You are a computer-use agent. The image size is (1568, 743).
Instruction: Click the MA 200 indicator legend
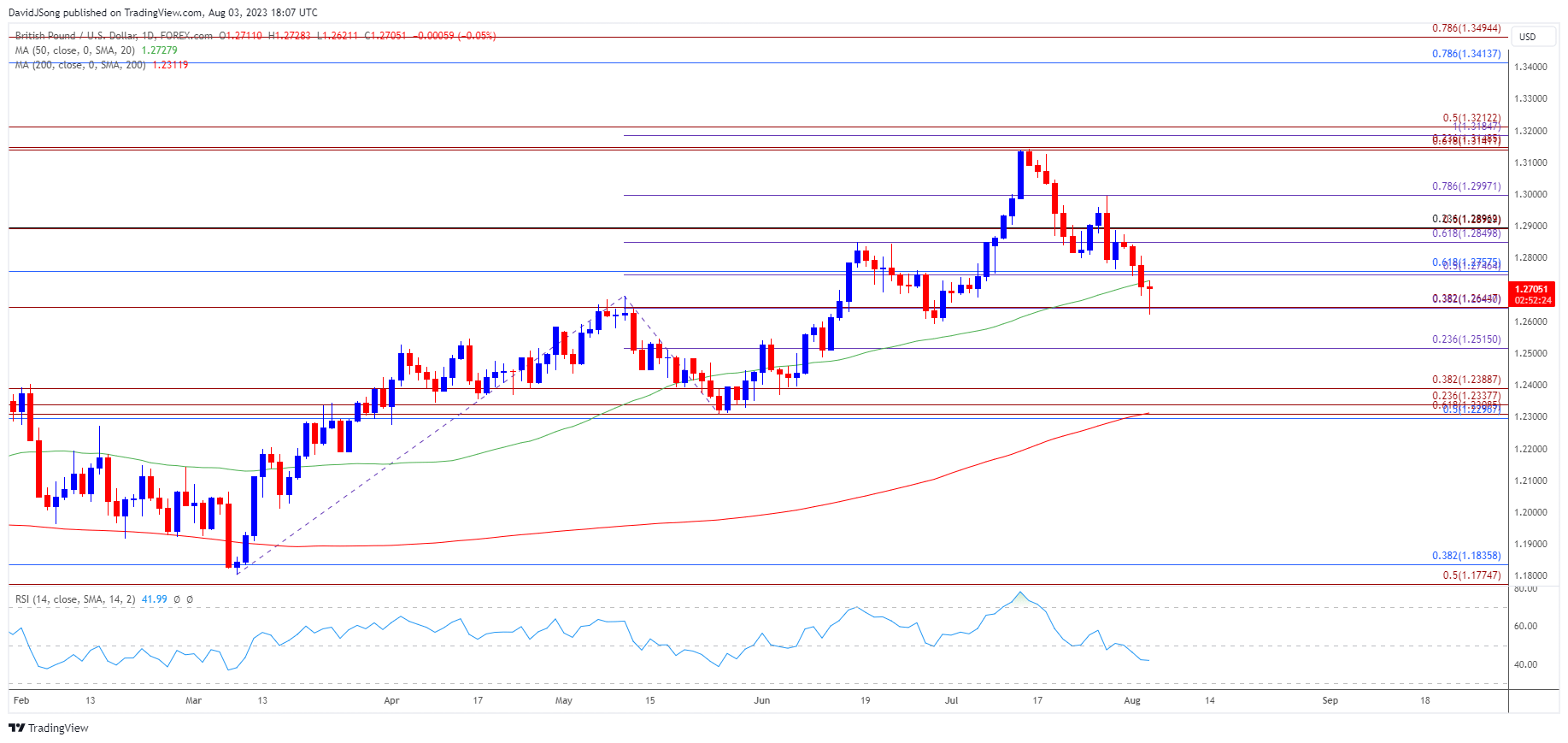point(80,65)
